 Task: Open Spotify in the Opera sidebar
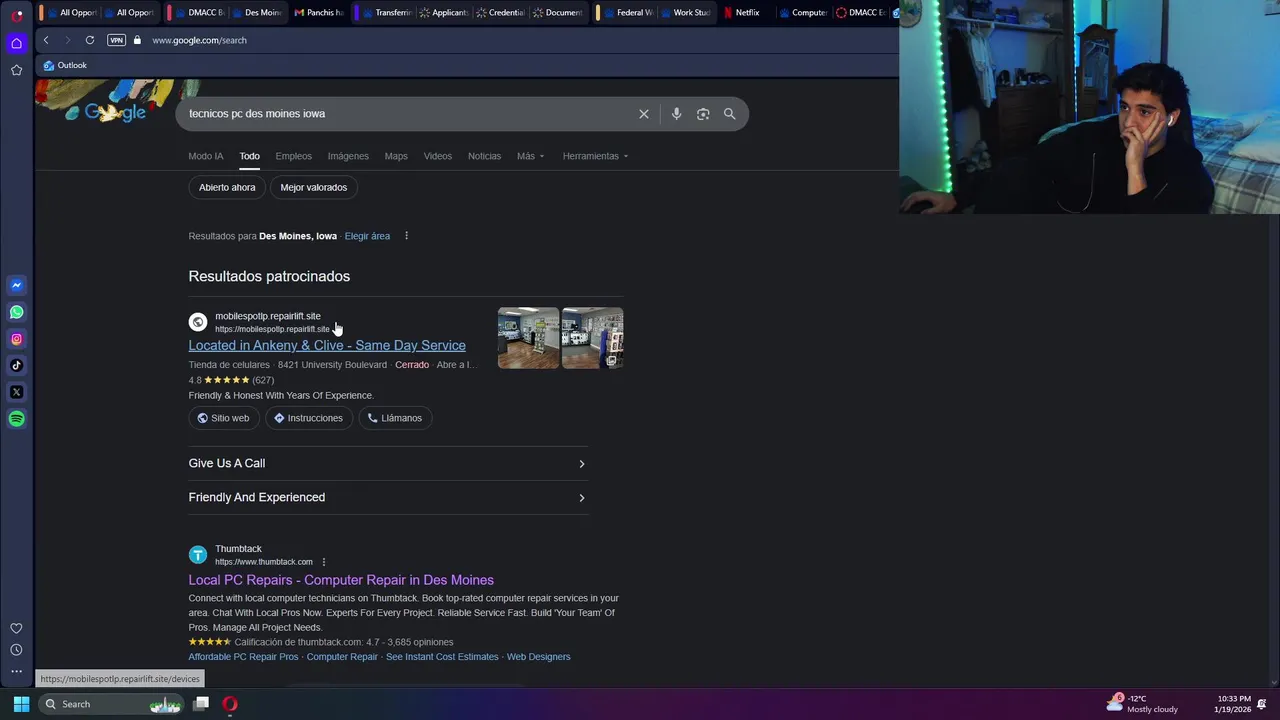point(16,419)
